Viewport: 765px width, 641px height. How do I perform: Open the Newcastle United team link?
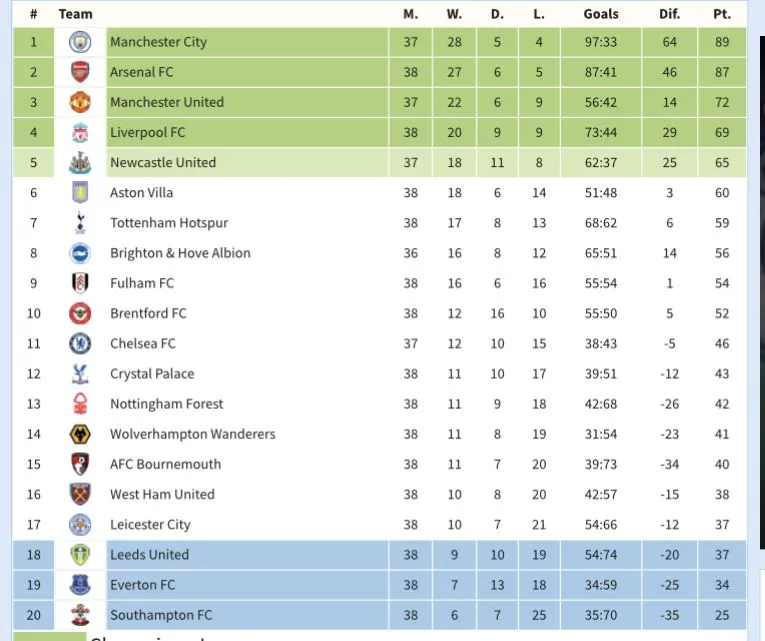click(163, 162)
